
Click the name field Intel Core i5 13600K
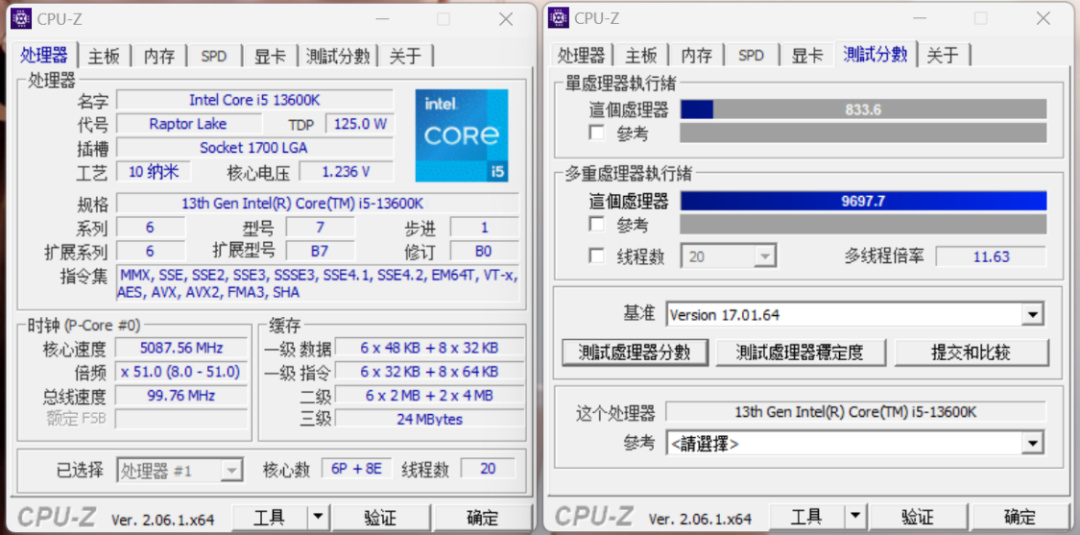255,100
